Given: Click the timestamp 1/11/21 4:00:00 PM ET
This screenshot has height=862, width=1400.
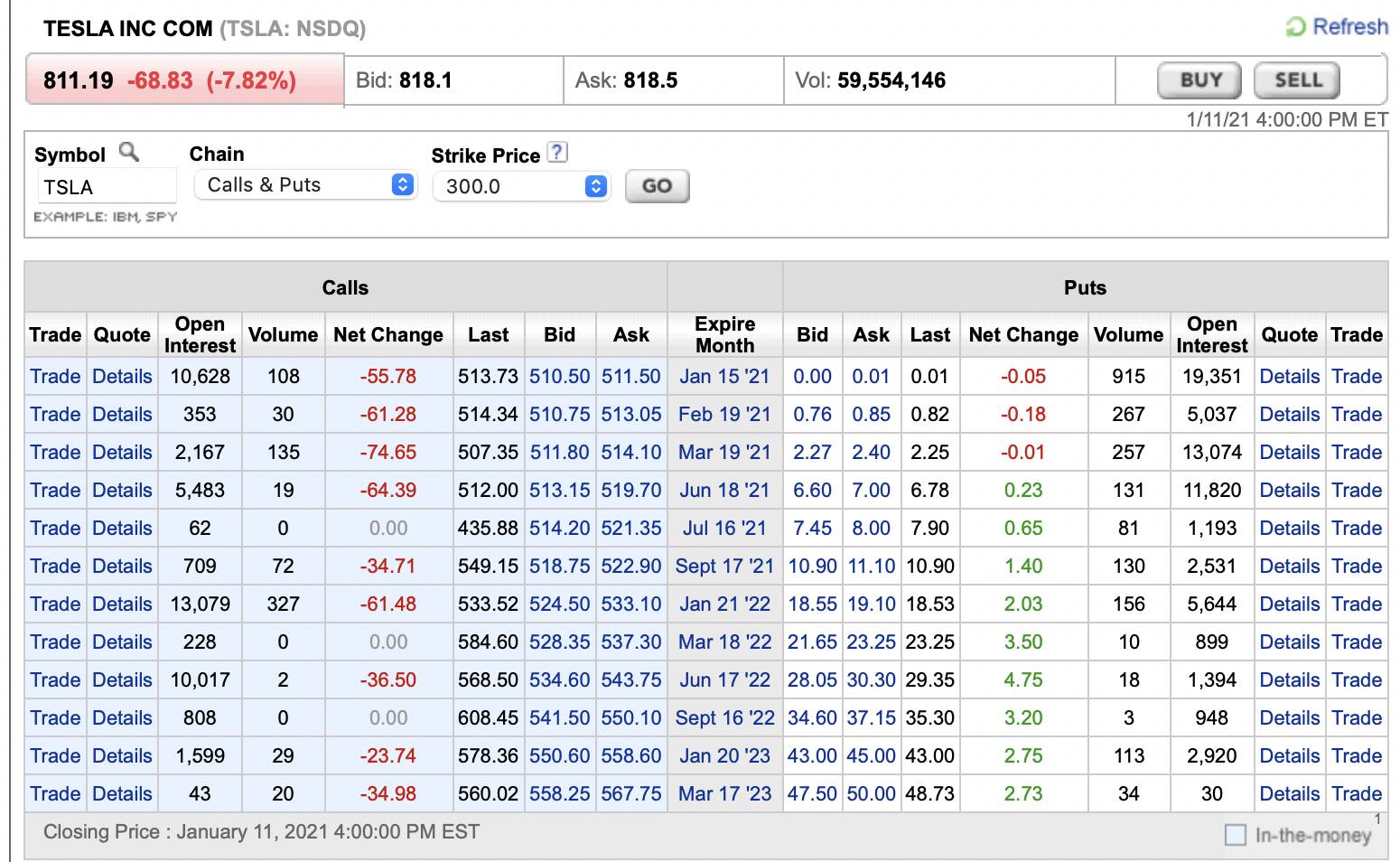Looking at the screenshot, I should point(1287,119).
